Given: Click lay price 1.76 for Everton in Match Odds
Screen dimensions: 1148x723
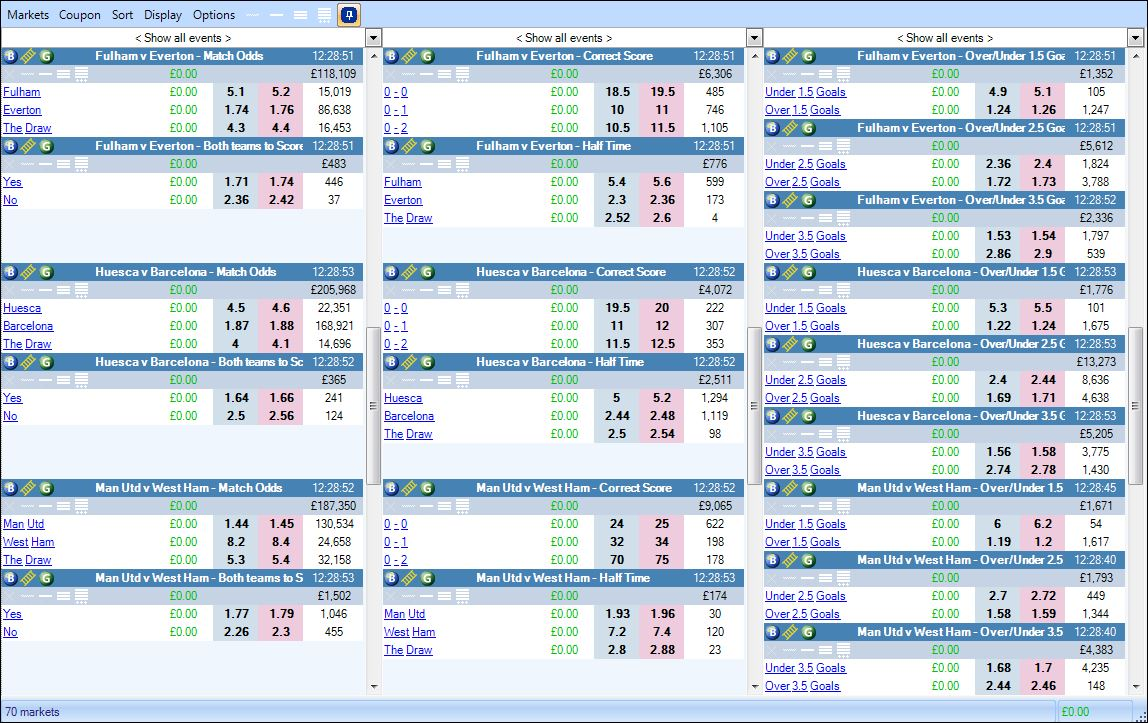Looking at the screenshot, I should click(x=281, y=110).
